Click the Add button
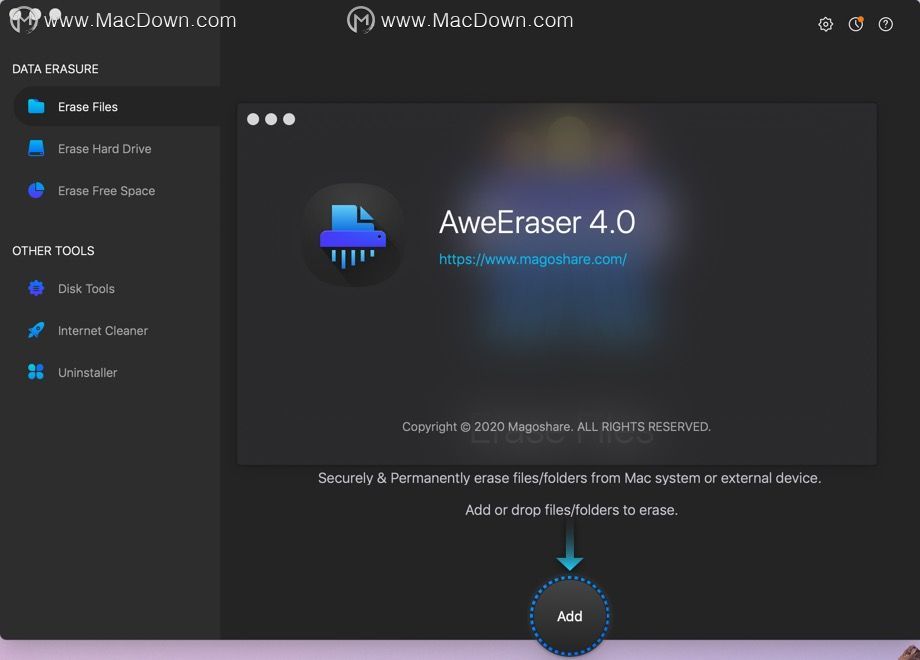 pyautogui.click(x=570, y=616)
